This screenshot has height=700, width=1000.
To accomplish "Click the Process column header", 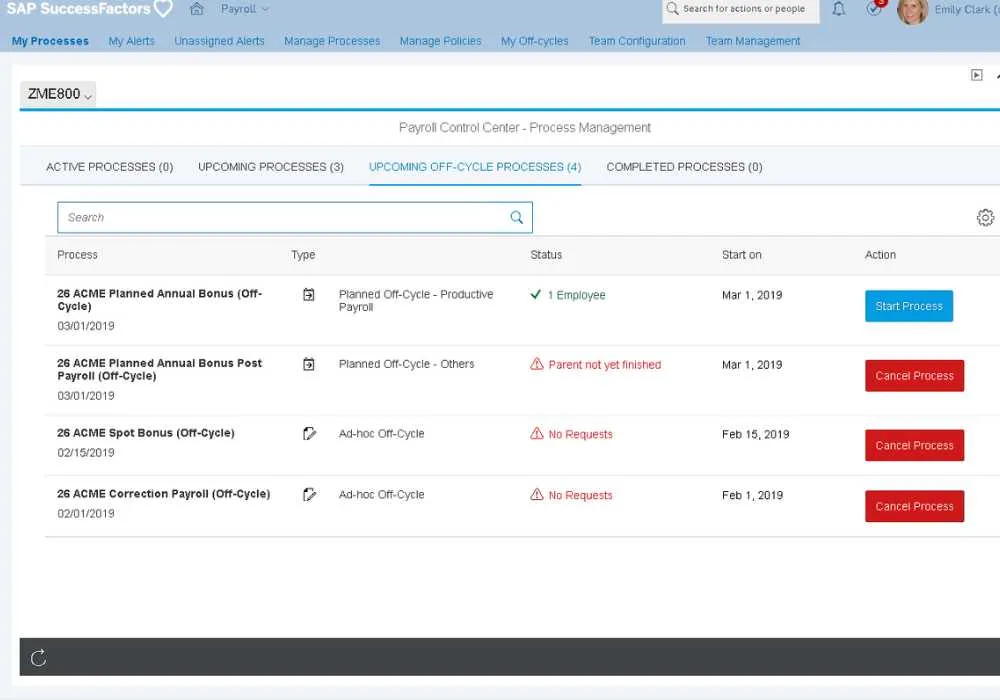I will coord(77,255).
